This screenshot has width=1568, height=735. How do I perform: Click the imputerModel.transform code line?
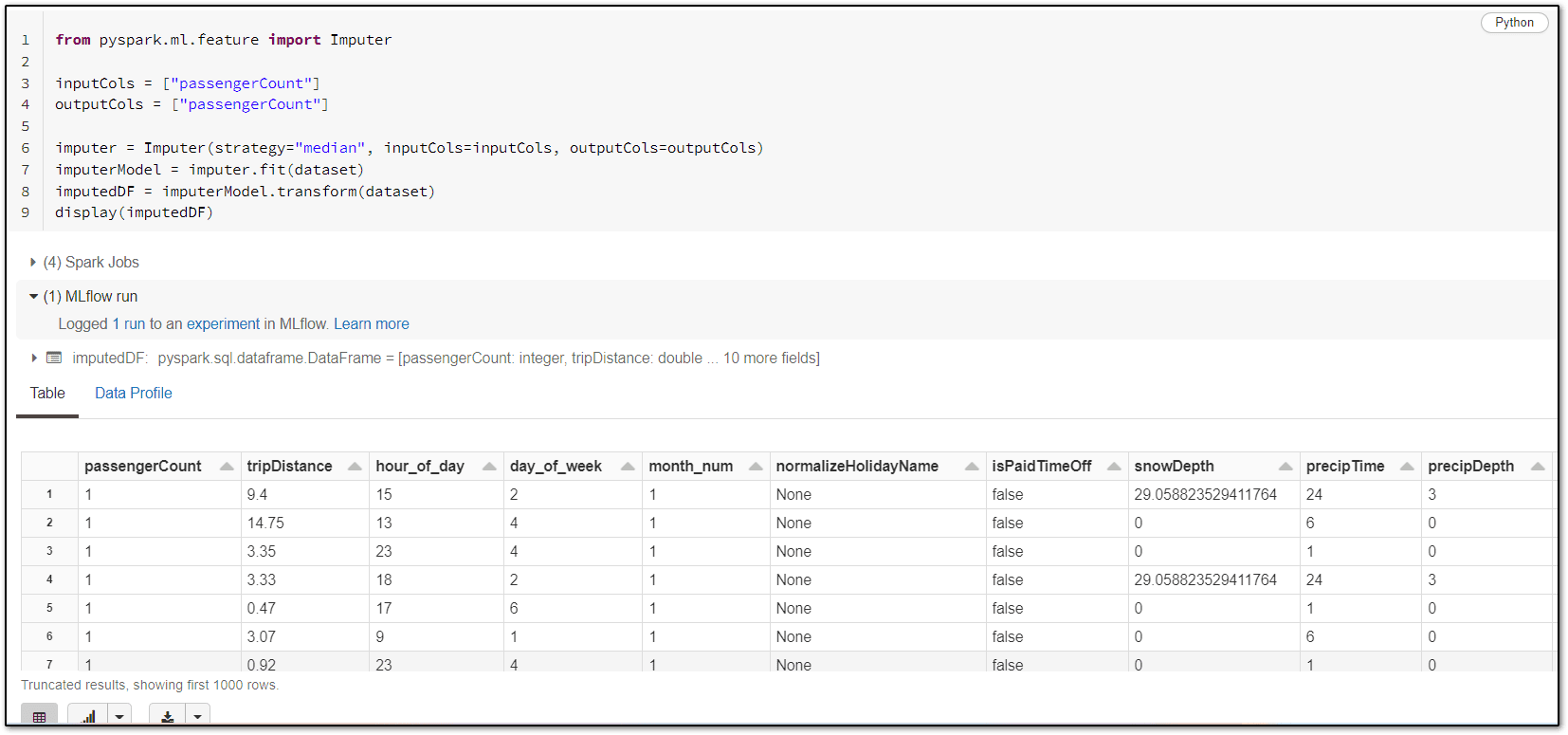tap(245, 192)
